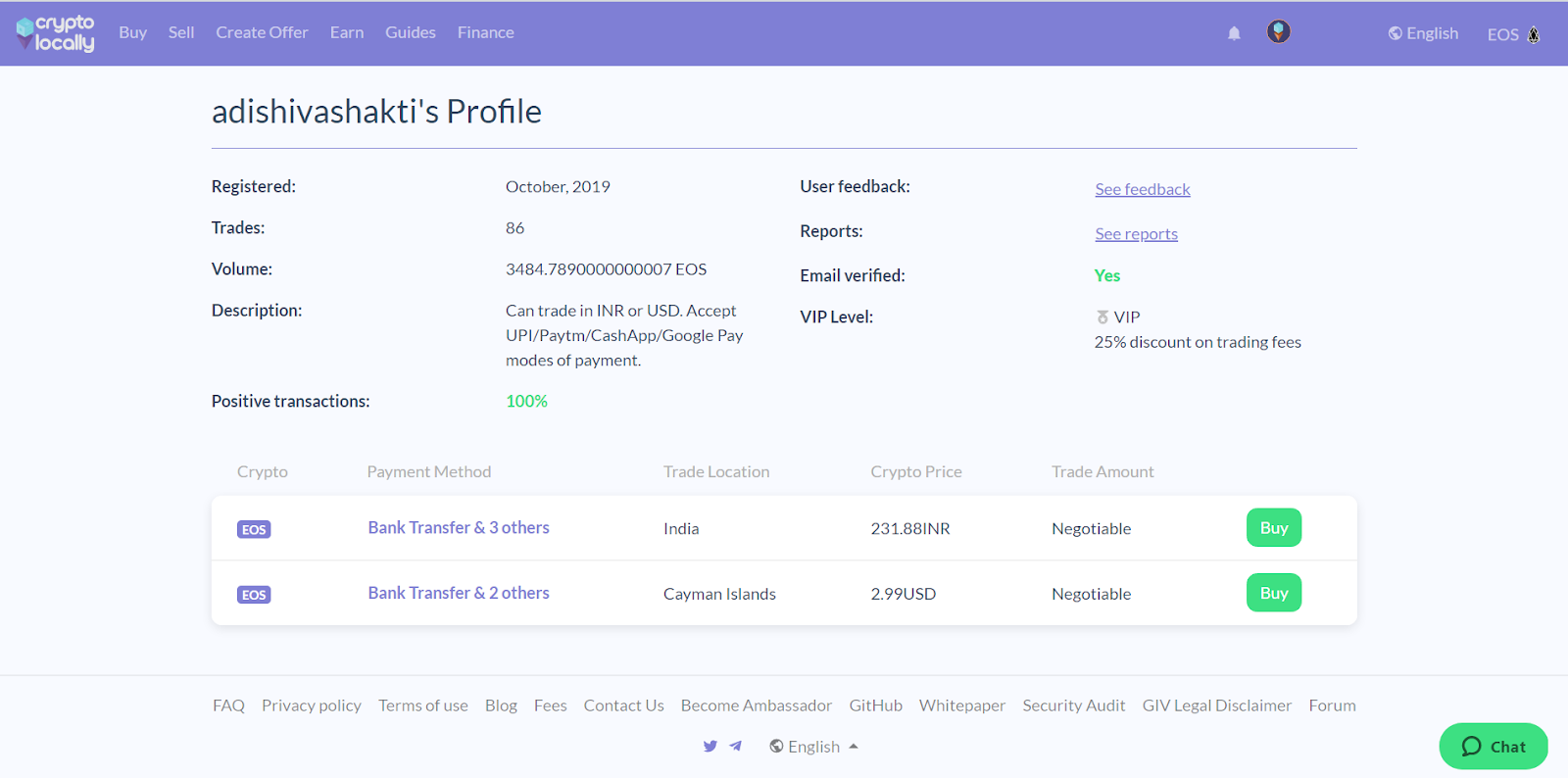
Task: Click the See reports link
Action: [x=1137, y=234]
